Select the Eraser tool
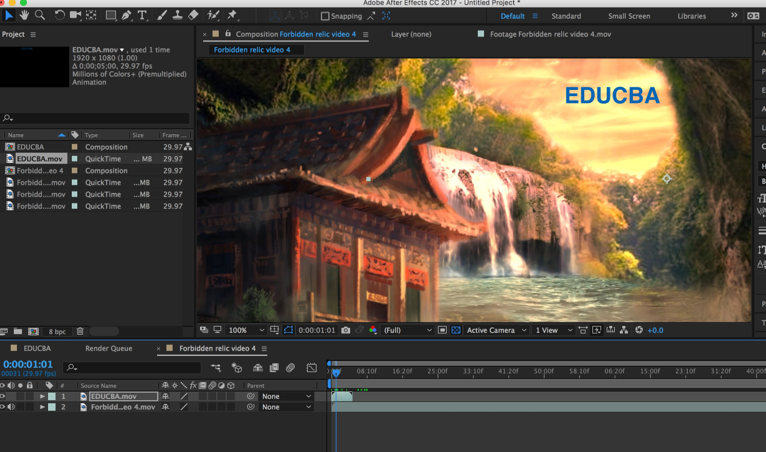 coord(193,16)
